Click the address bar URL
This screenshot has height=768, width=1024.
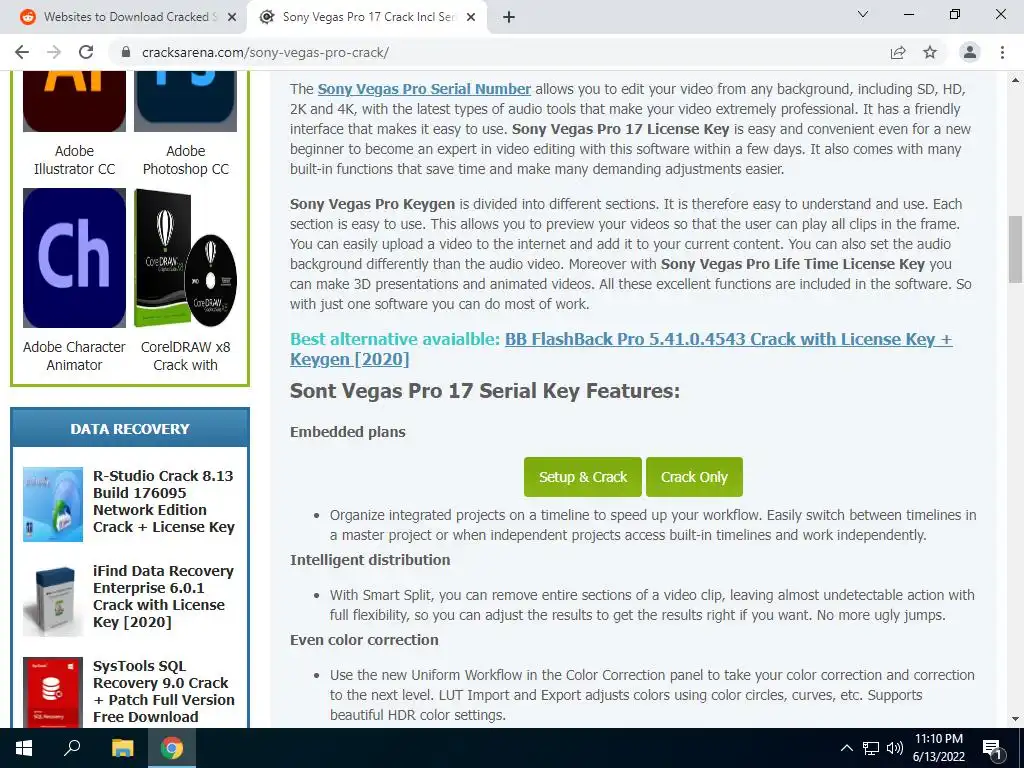pos(265,52)
